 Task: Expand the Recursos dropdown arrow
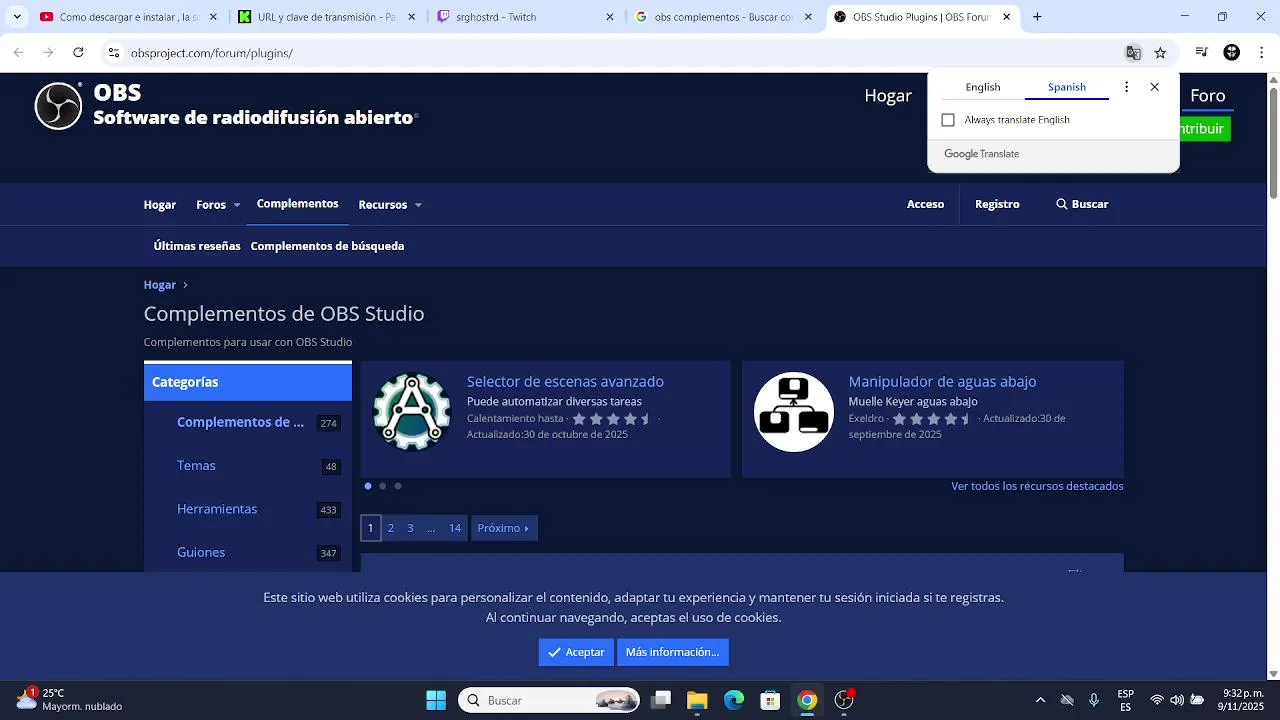tap(418, 205)
